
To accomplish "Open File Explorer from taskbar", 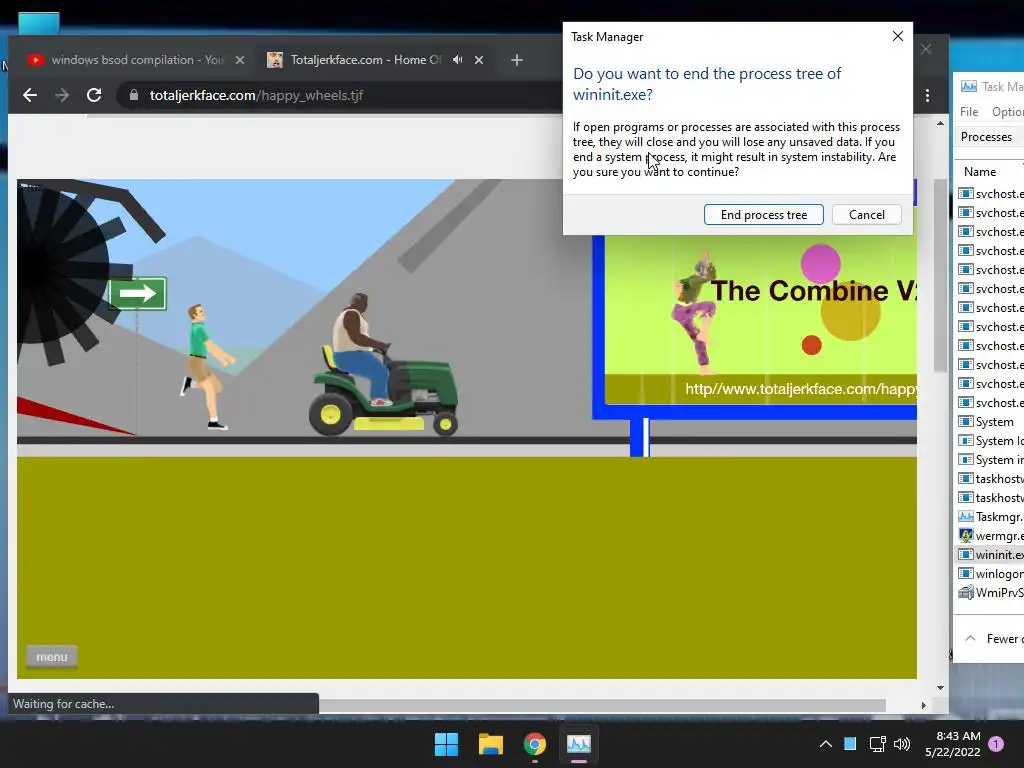I will pos(490,744).
